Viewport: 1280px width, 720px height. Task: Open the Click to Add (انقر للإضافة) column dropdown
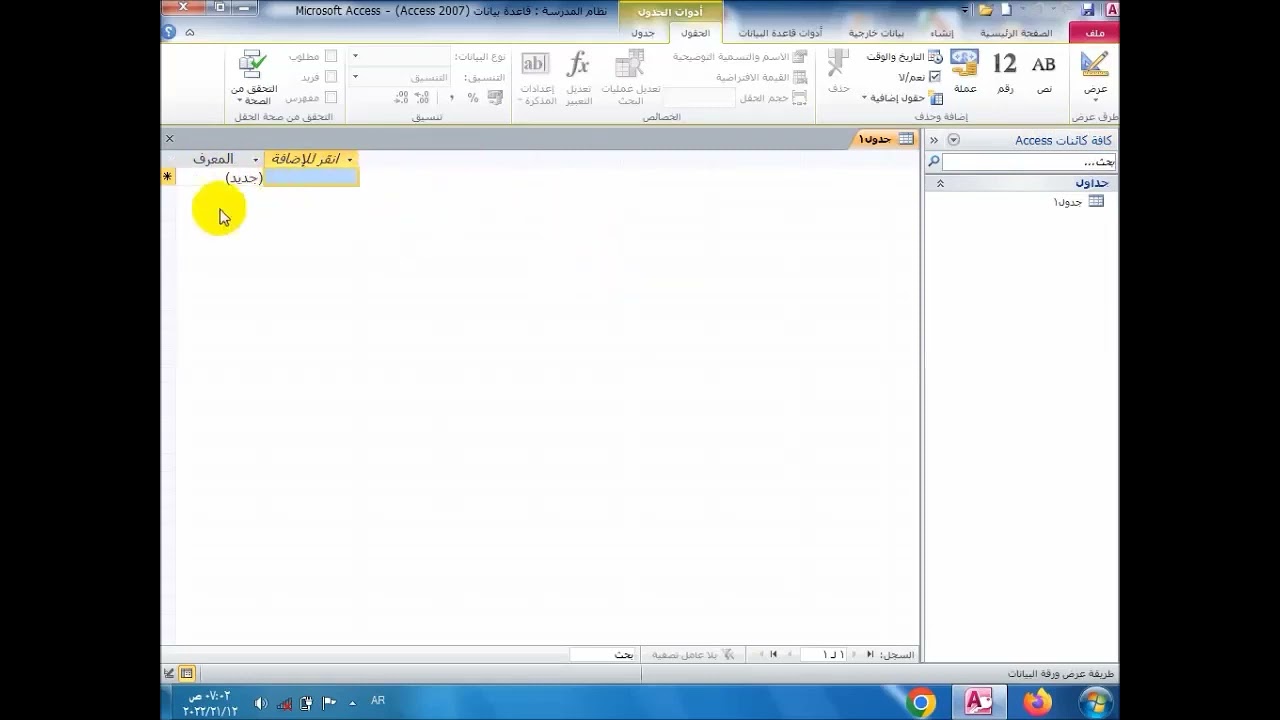[349, 160]
